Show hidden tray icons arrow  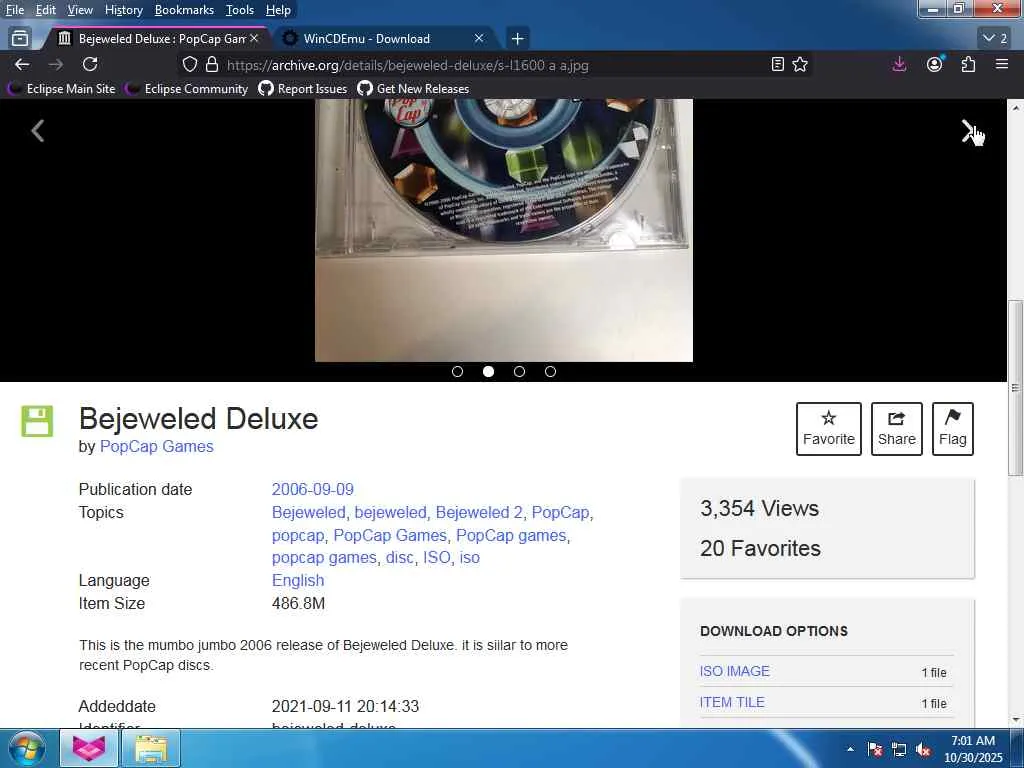click(x=850, y=749)
